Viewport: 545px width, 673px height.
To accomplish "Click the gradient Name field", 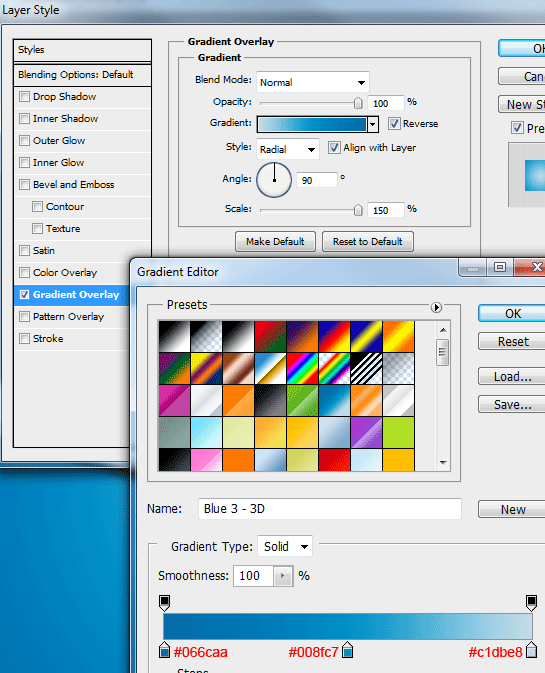I will click(x=330, y=509).
